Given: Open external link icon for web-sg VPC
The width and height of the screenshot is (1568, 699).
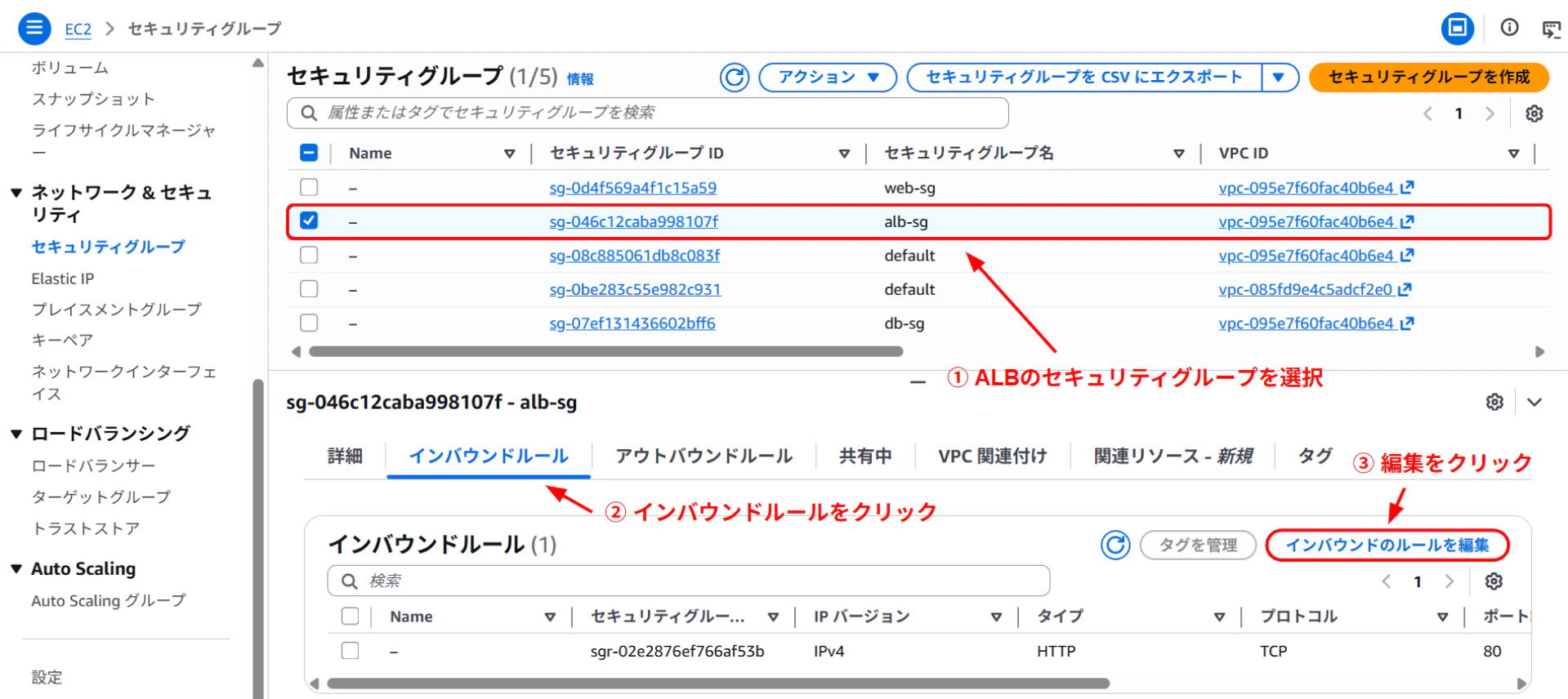Looking at the screenshot, I should pyautogui.click(x=1407, y=188).
